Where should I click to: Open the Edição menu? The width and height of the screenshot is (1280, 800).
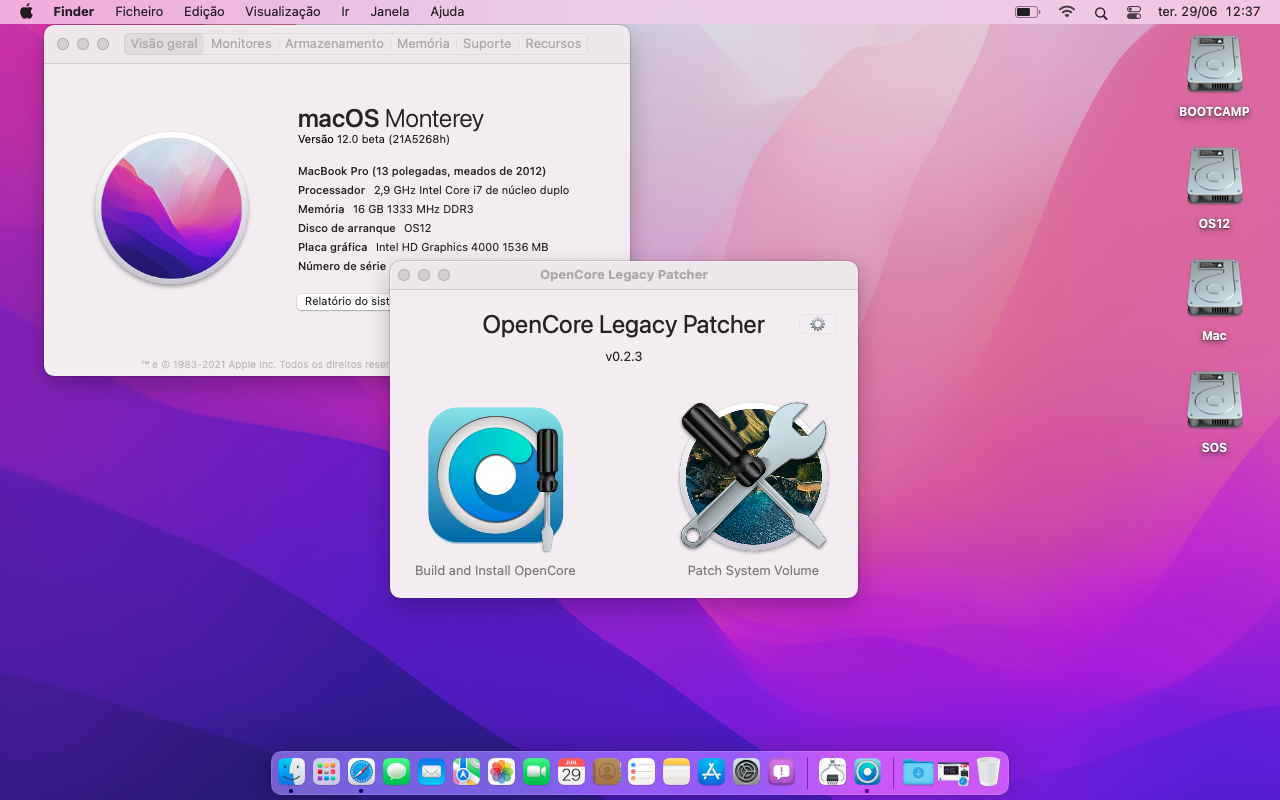[x=204, y=12]
